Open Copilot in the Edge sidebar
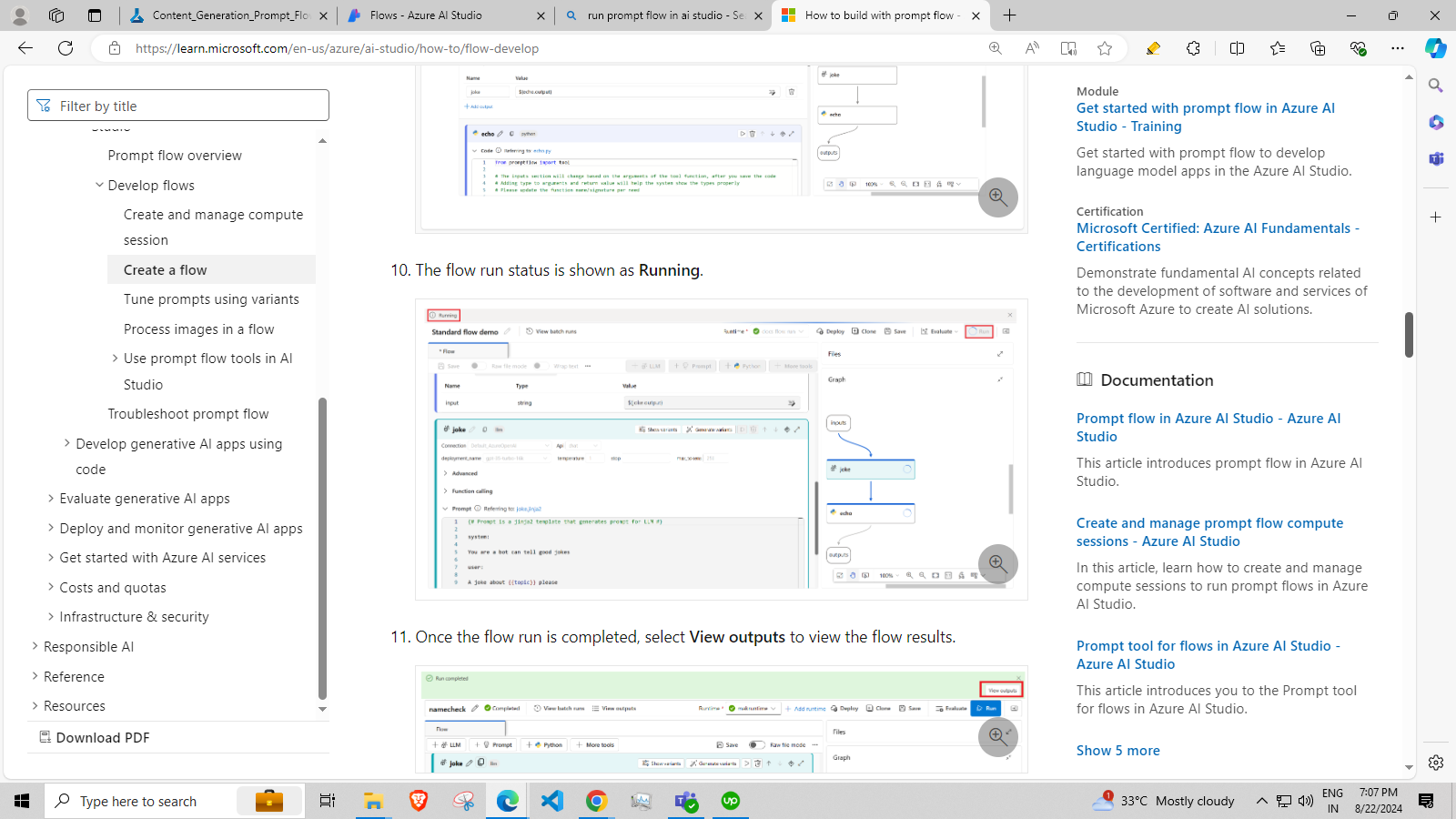Viewport: 1456px width, 819px height. tap(1436, 48)
